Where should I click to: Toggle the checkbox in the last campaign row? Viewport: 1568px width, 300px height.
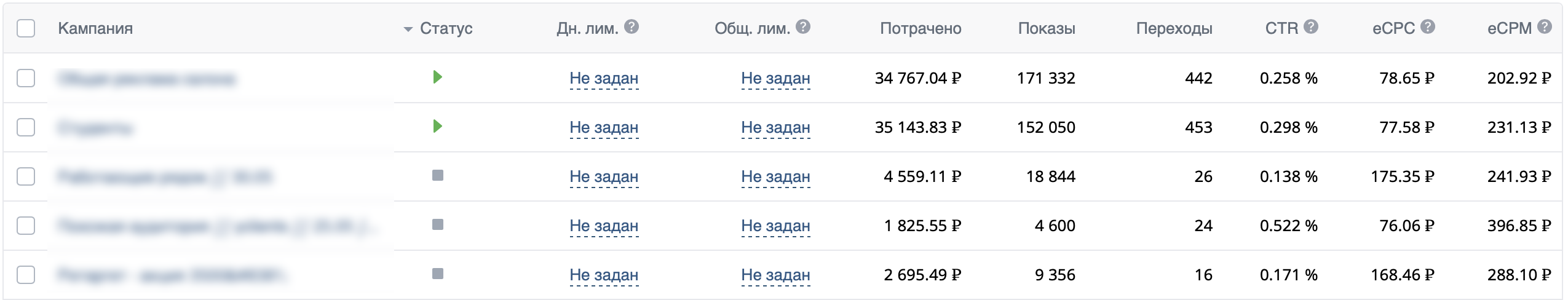[x=26, y=275]
